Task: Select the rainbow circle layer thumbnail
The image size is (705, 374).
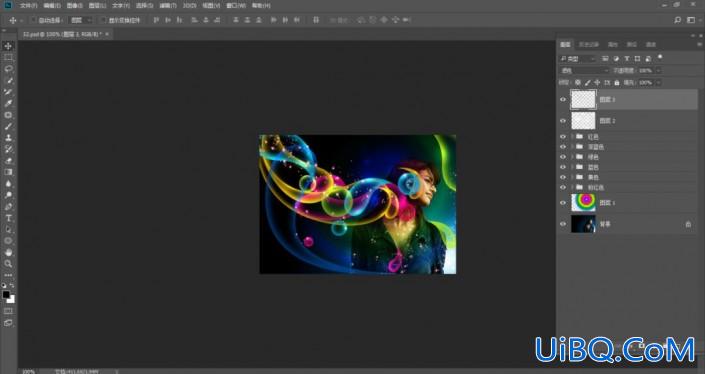Action: coord(583,203)
